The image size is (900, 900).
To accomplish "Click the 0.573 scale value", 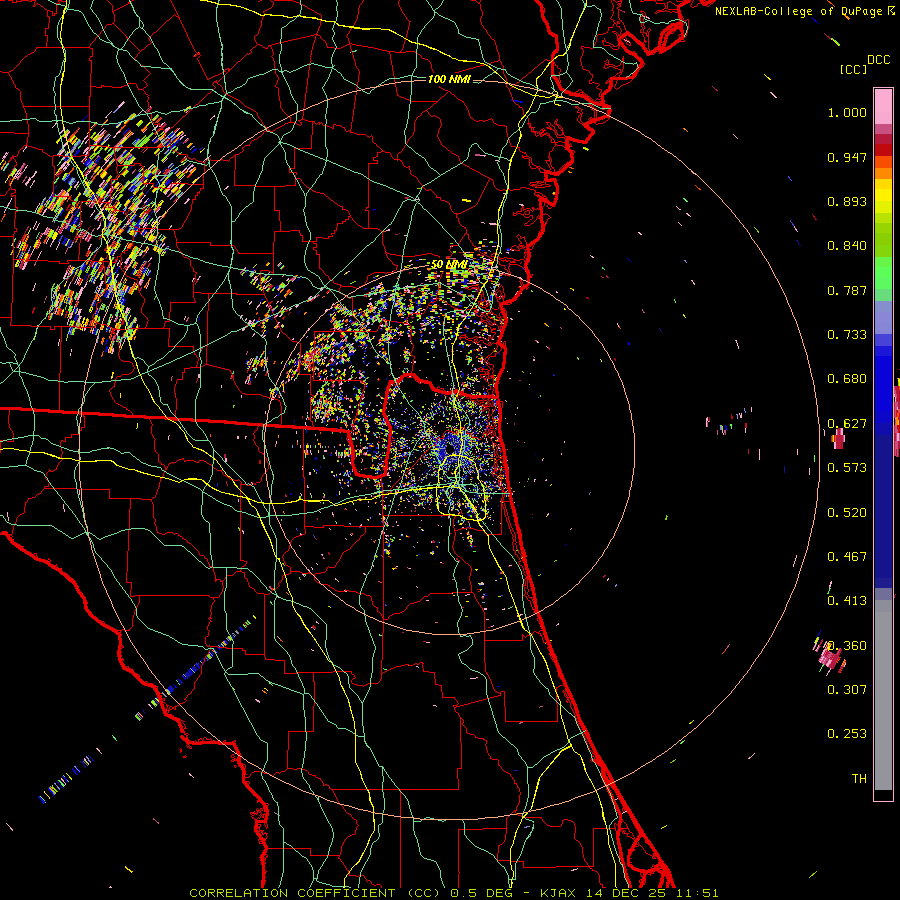I will coord(847,468).
